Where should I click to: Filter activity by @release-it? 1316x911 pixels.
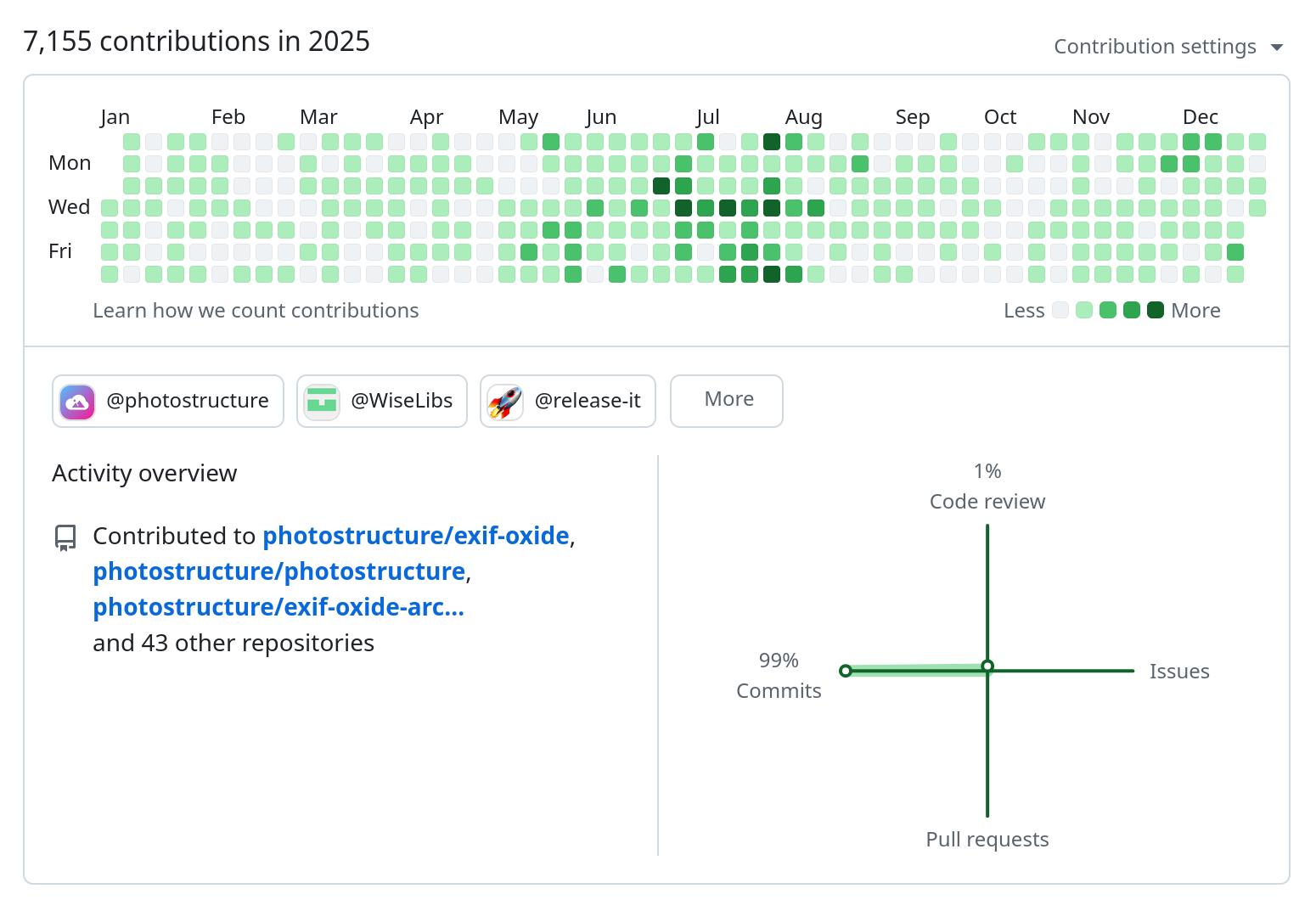[x=568, y=401]
